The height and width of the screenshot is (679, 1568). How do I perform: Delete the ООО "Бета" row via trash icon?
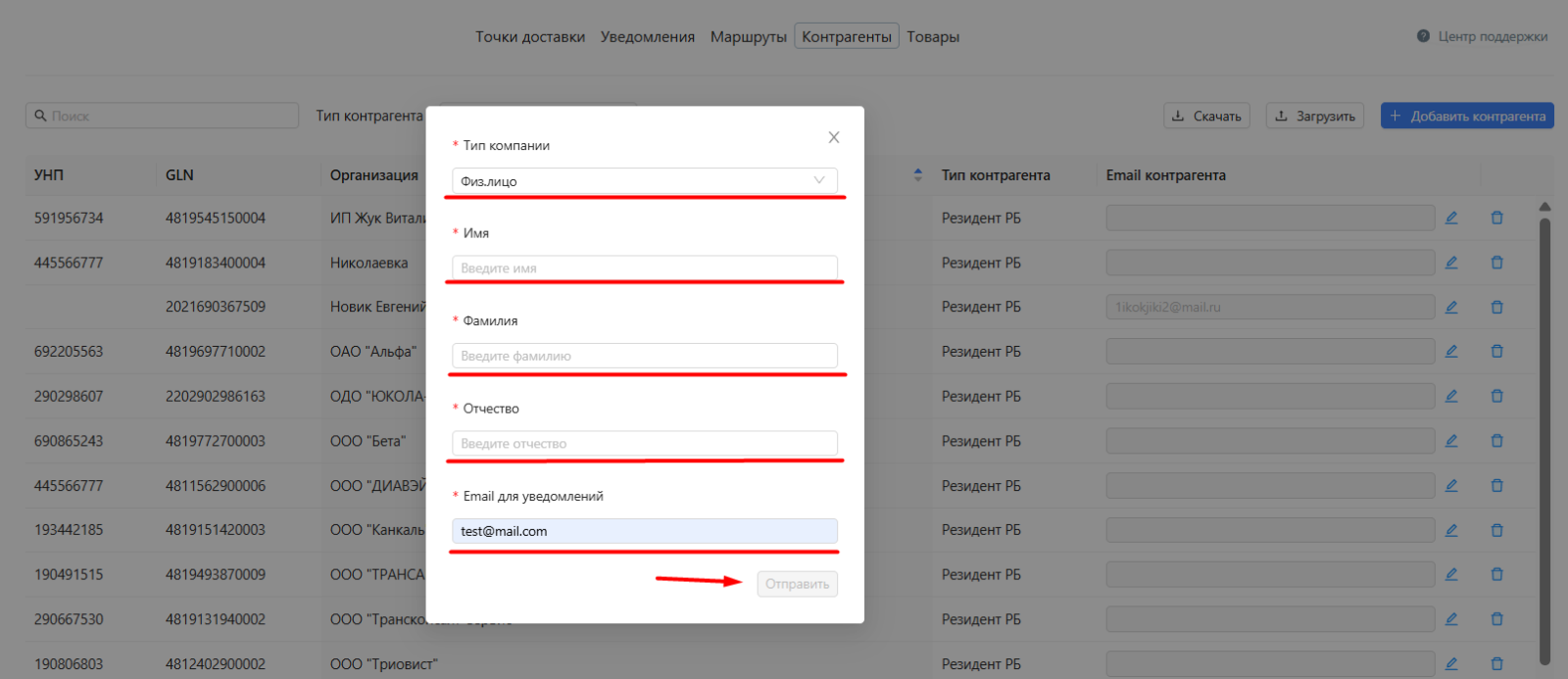[1496, 441]
